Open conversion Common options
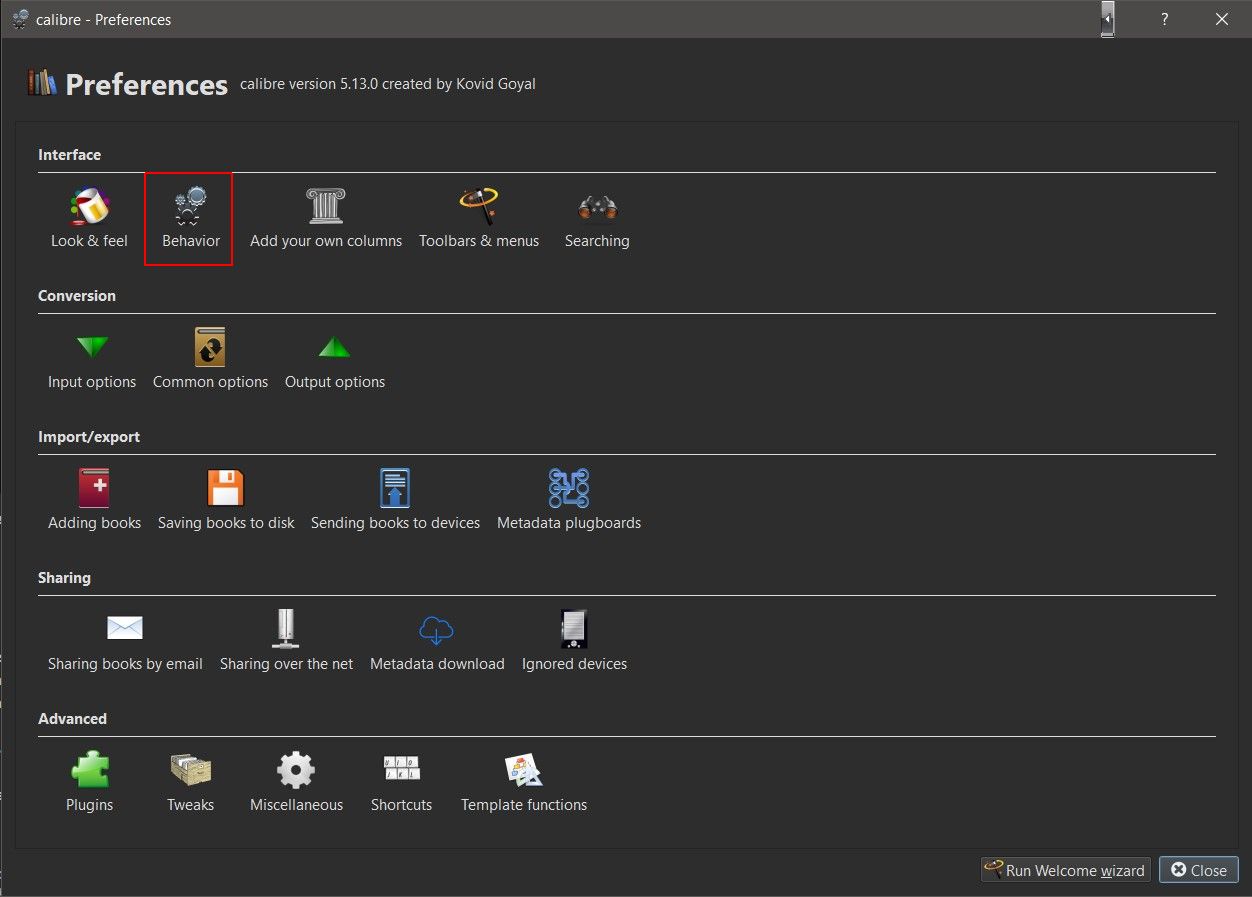The width and height of the screenshot is (1252, 897). (x=210, y=360)
